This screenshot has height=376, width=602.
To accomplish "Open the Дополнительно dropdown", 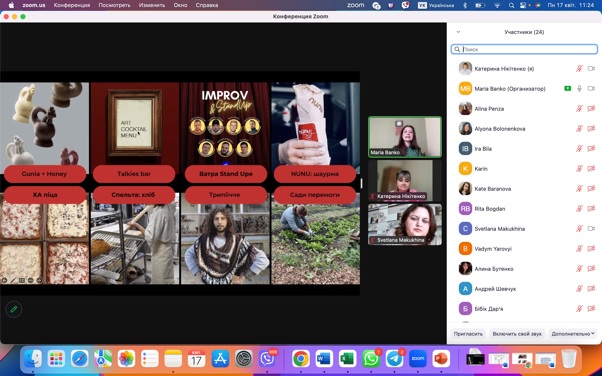I will 573,334.
